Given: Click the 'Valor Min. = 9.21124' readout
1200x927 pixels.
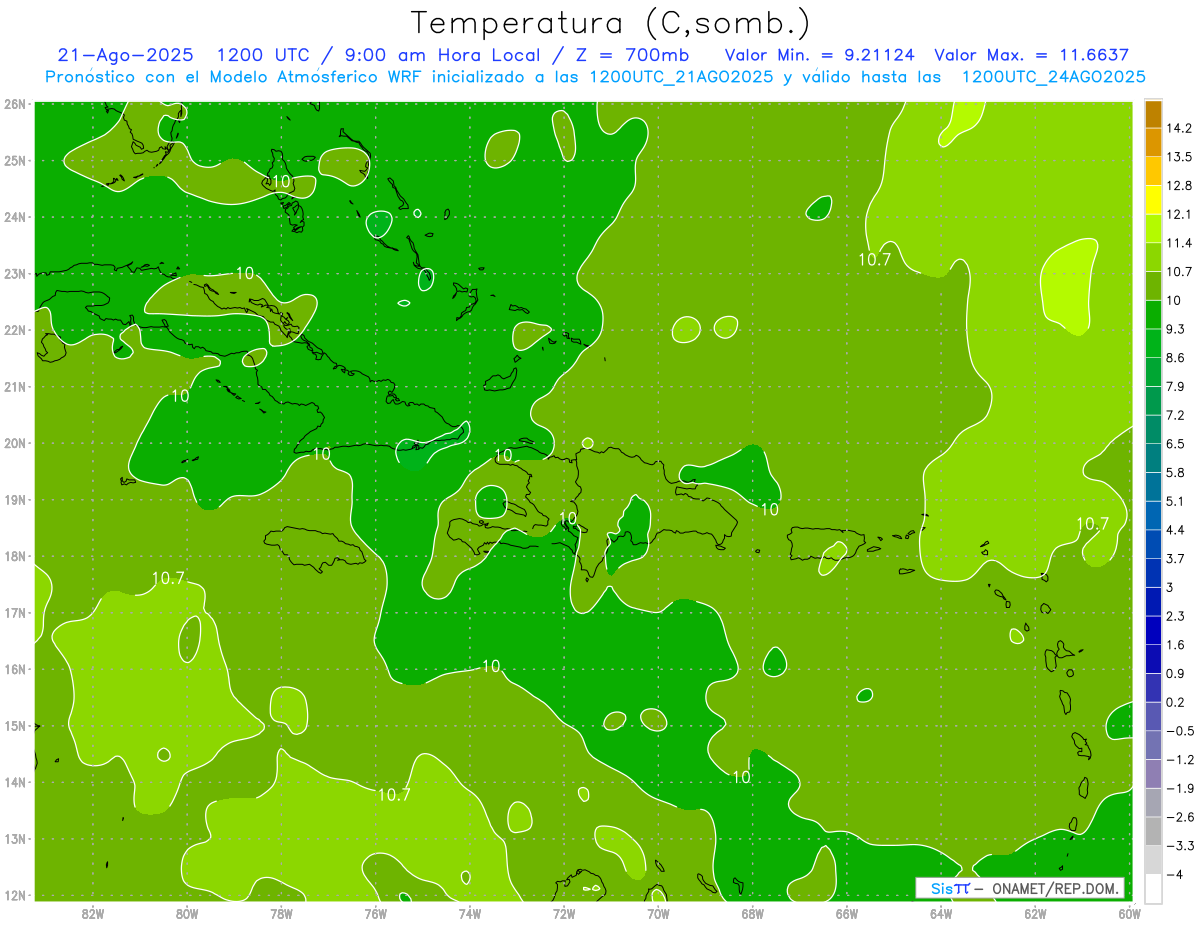Looking at the screenshot, I should click(820, 54).
